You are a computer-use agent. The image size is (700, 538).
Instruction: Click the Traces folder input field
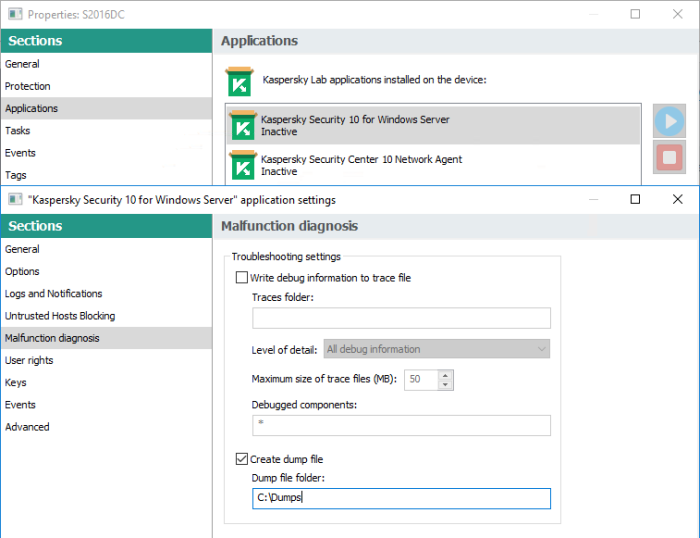401,318
